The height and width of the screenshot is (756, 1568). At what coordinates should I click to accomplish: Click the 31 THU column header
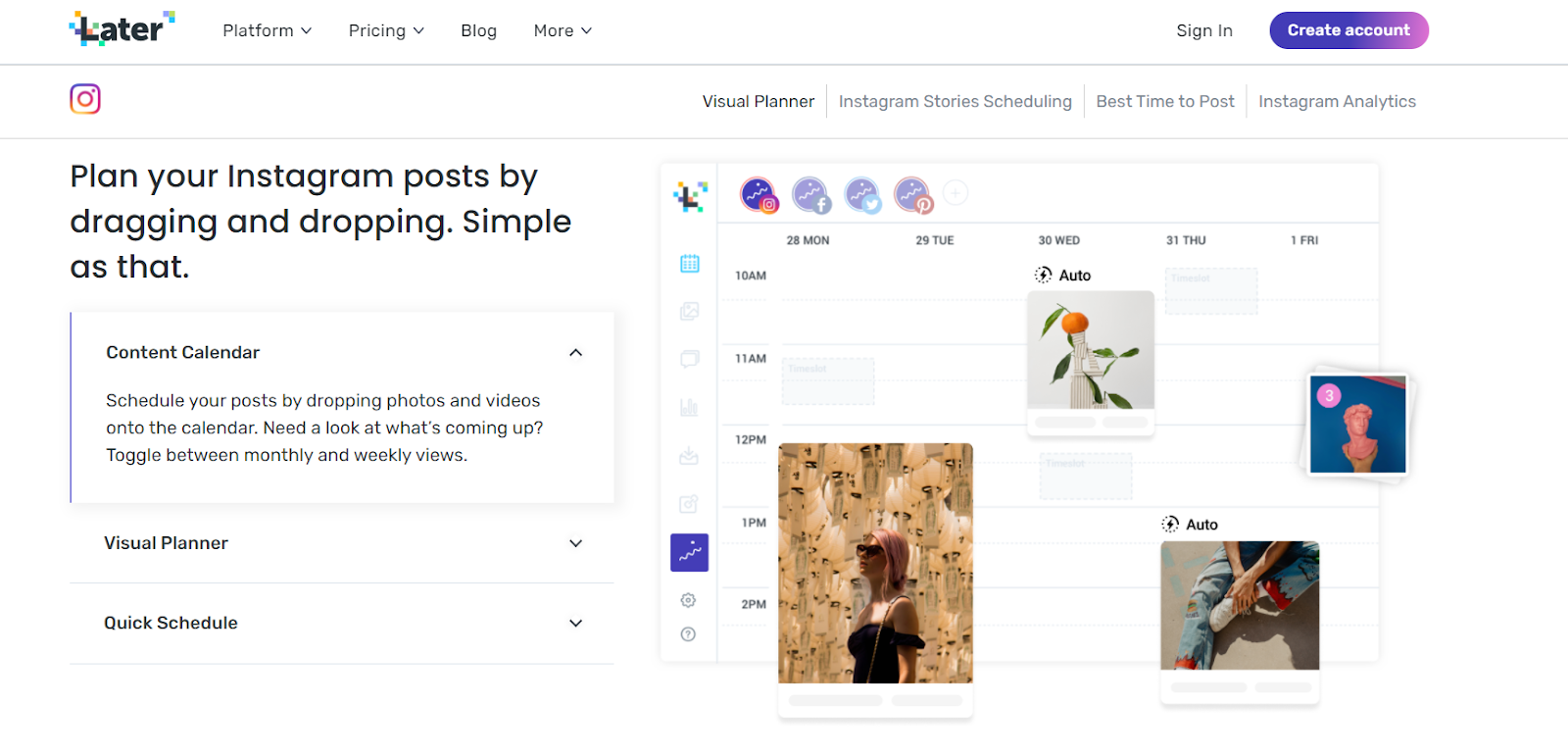click(x=1186, y=240)
